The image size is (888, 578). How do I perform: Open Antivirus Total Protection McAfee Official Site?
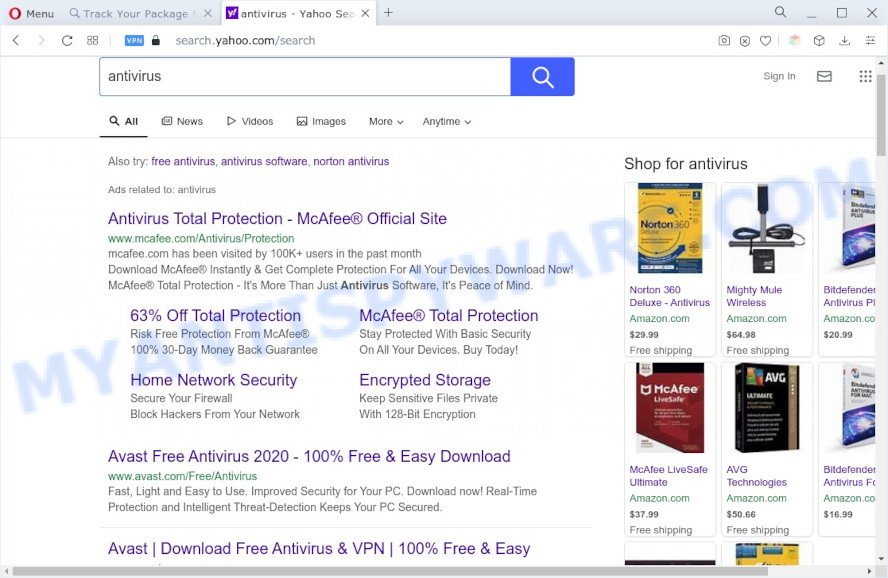(x=278, y=219)
